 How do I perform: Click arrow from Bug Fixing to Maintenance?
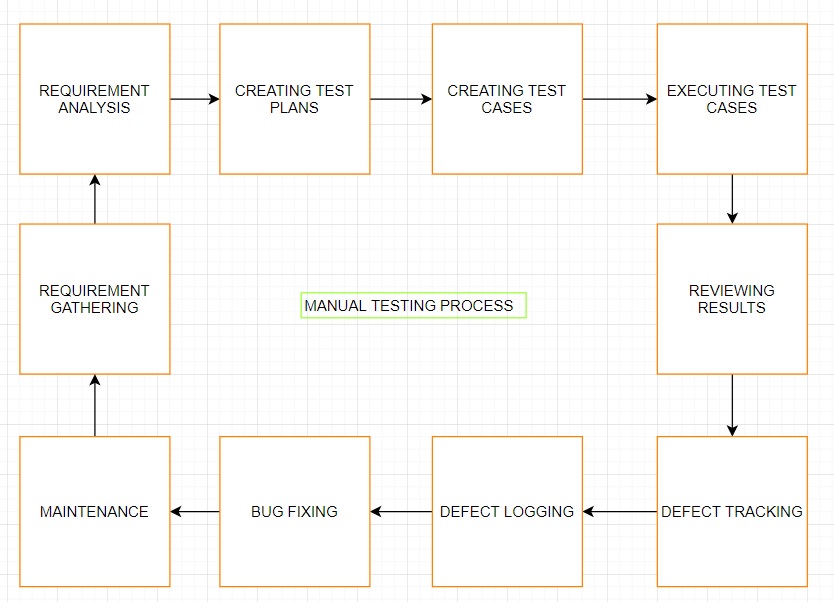pos(195,511)
